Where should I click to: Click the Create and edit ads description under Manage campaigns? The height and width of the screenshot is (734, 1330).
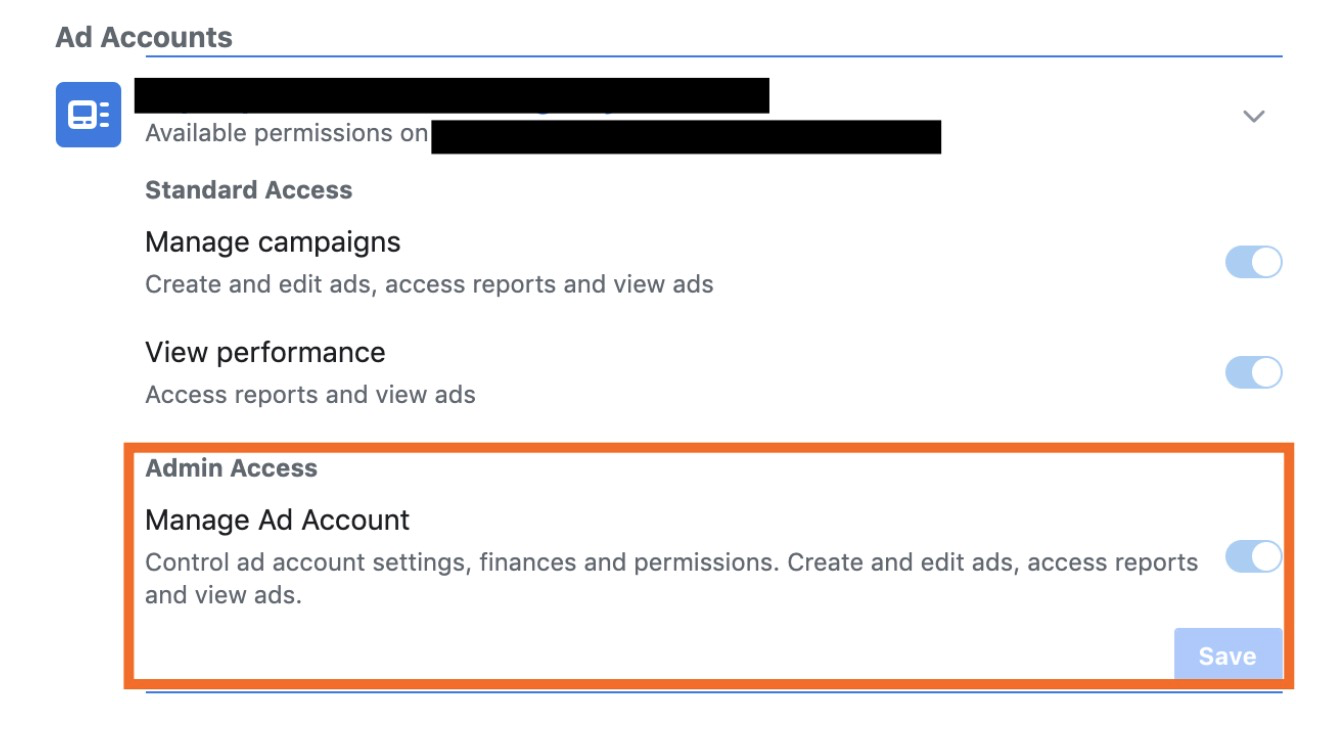point(429,284)
